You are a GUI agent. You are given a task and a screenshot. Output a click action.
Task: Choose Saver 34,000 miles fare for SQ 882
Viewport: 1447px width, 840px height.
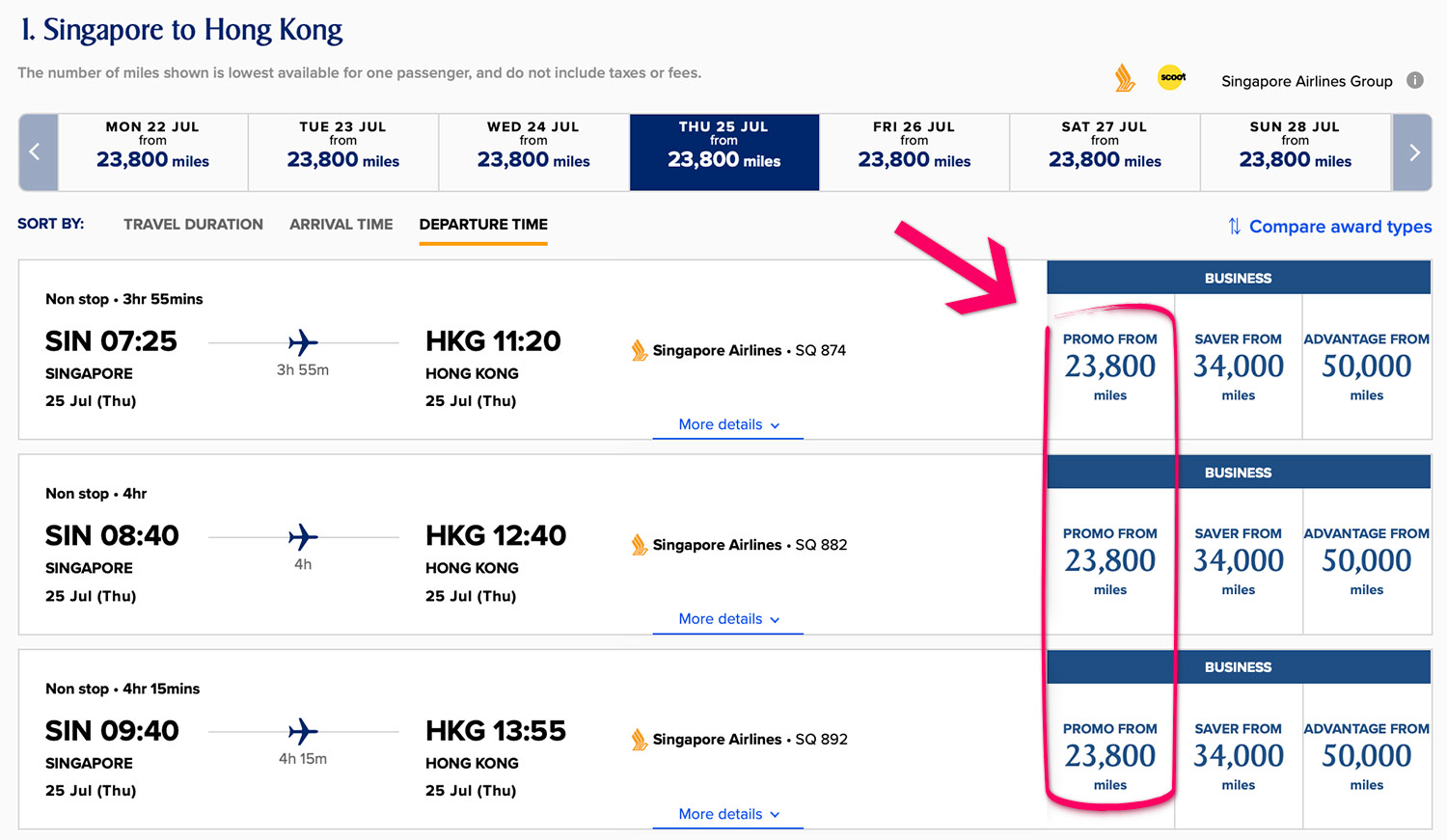[1238, 560]
